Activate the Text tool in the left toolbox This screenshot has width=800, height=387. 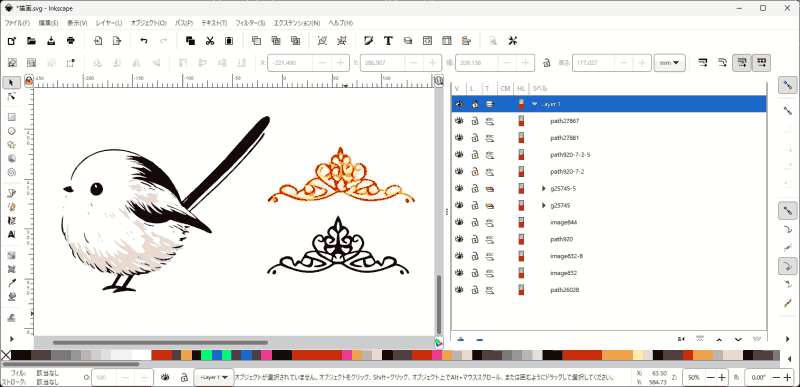click(x=12, y=235)
